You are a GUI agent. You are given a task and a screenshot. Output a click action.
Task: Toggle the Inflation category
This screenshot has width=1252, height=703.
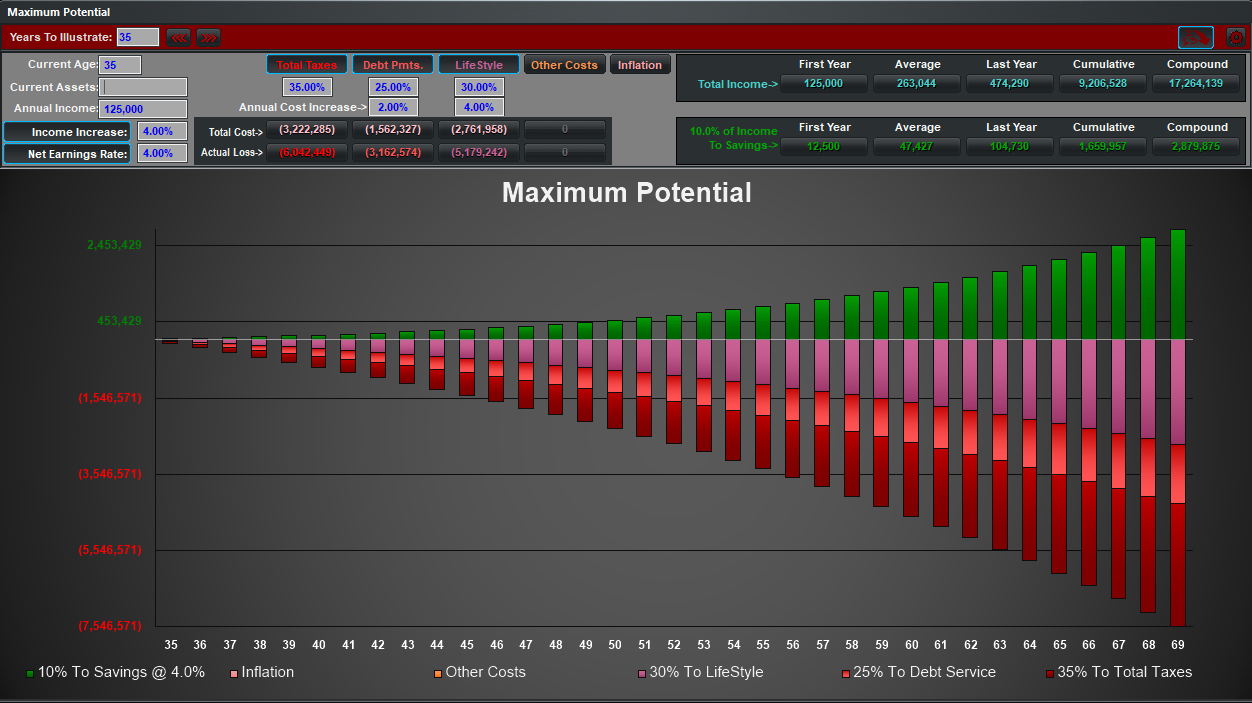[x=640, y=65]
